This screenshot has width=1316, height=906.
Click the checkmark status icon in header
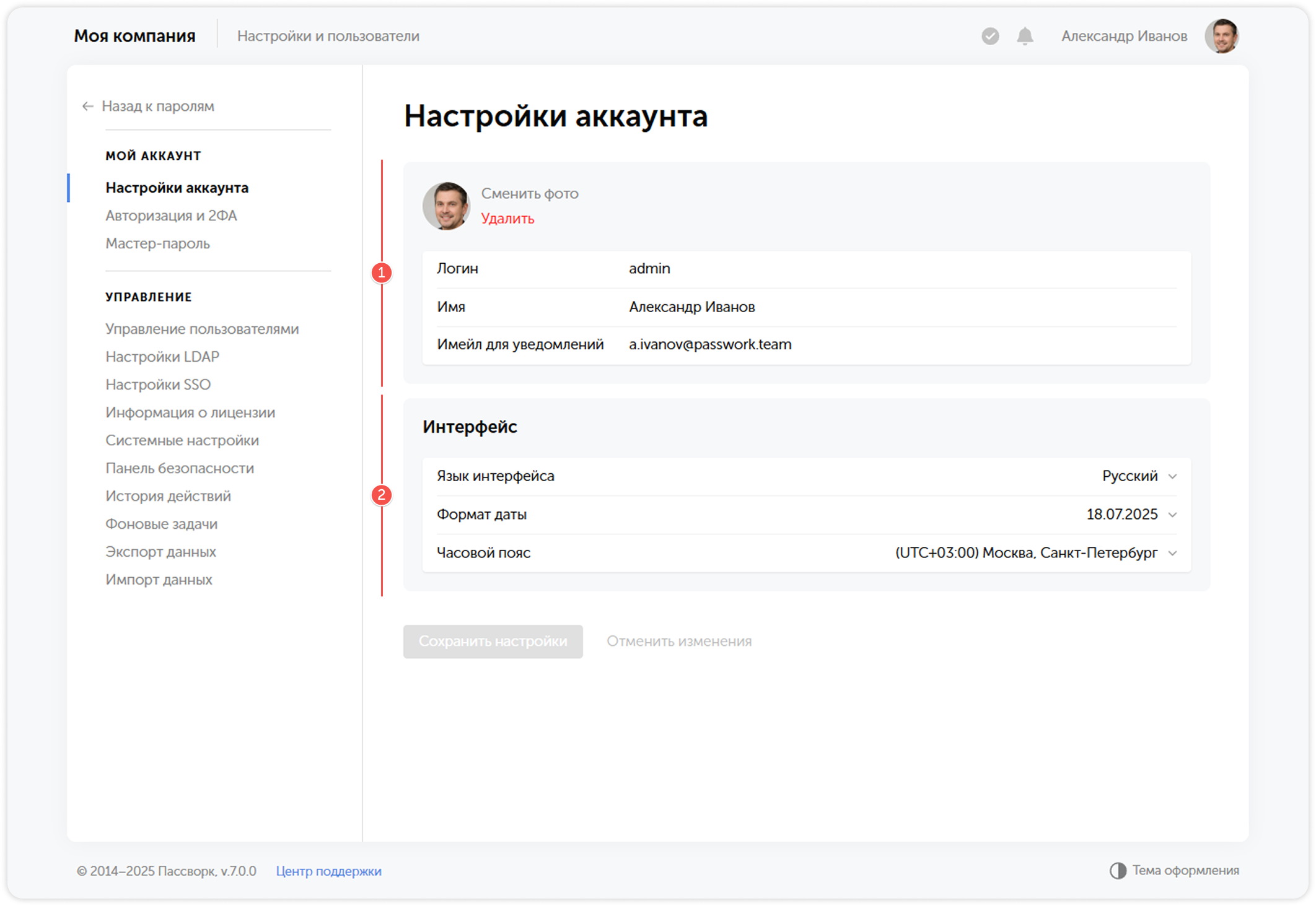pos(990,36)
